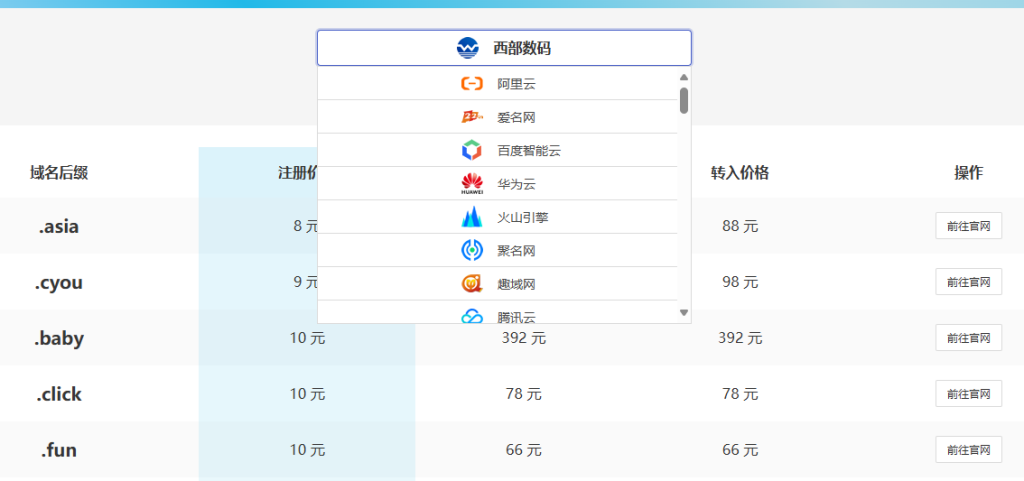Click .fun registration price 10 元
The image size is (1024, 481).
[307, 450]
